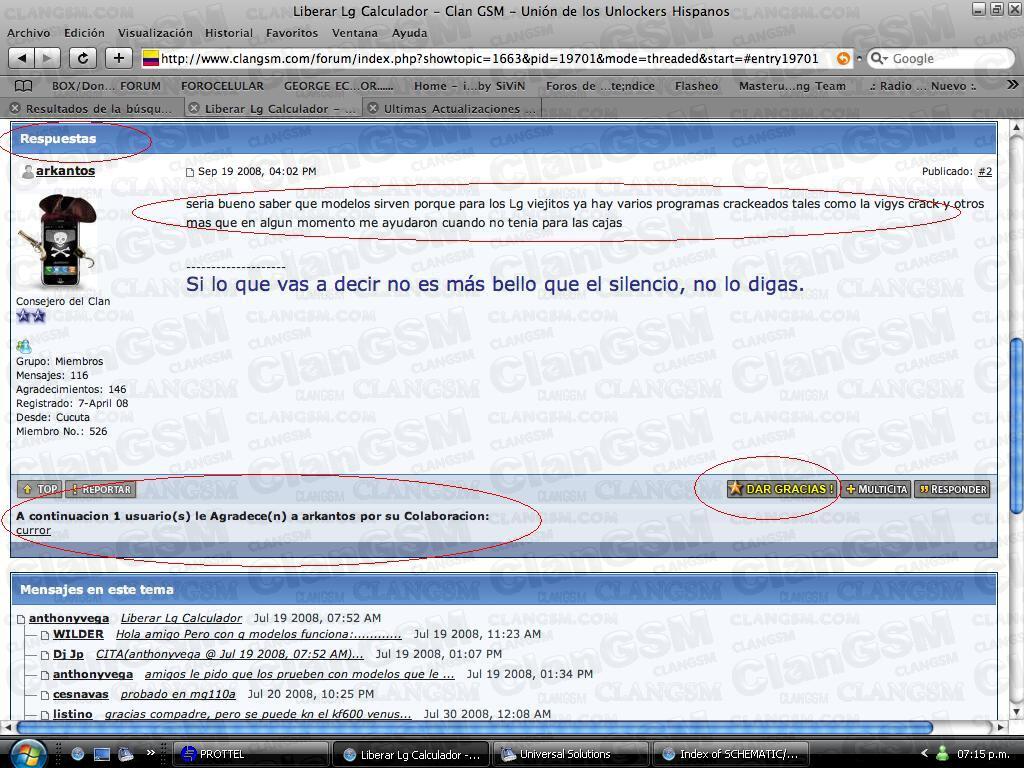
Task: Click the REPORTAR button
Action: [x=101, y=488]
